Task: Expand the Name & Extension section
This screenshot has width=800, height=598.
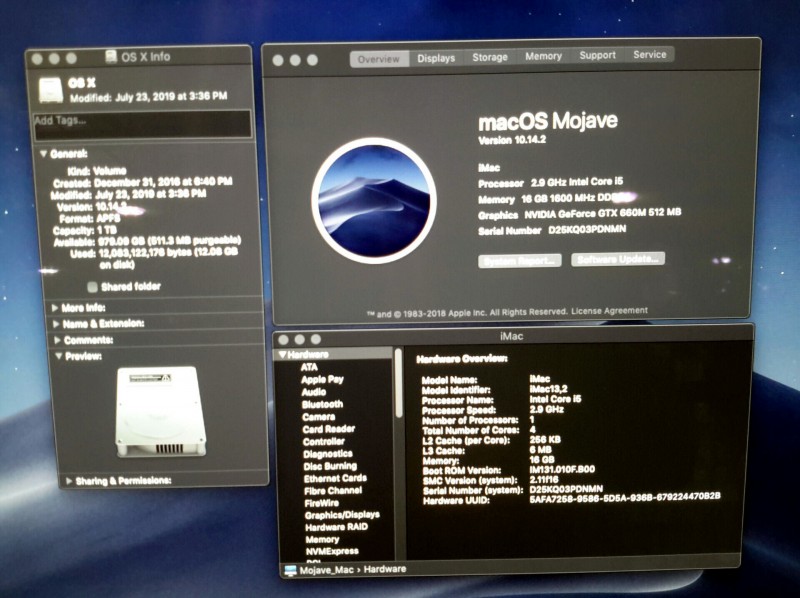Action: tap(56, 323)
